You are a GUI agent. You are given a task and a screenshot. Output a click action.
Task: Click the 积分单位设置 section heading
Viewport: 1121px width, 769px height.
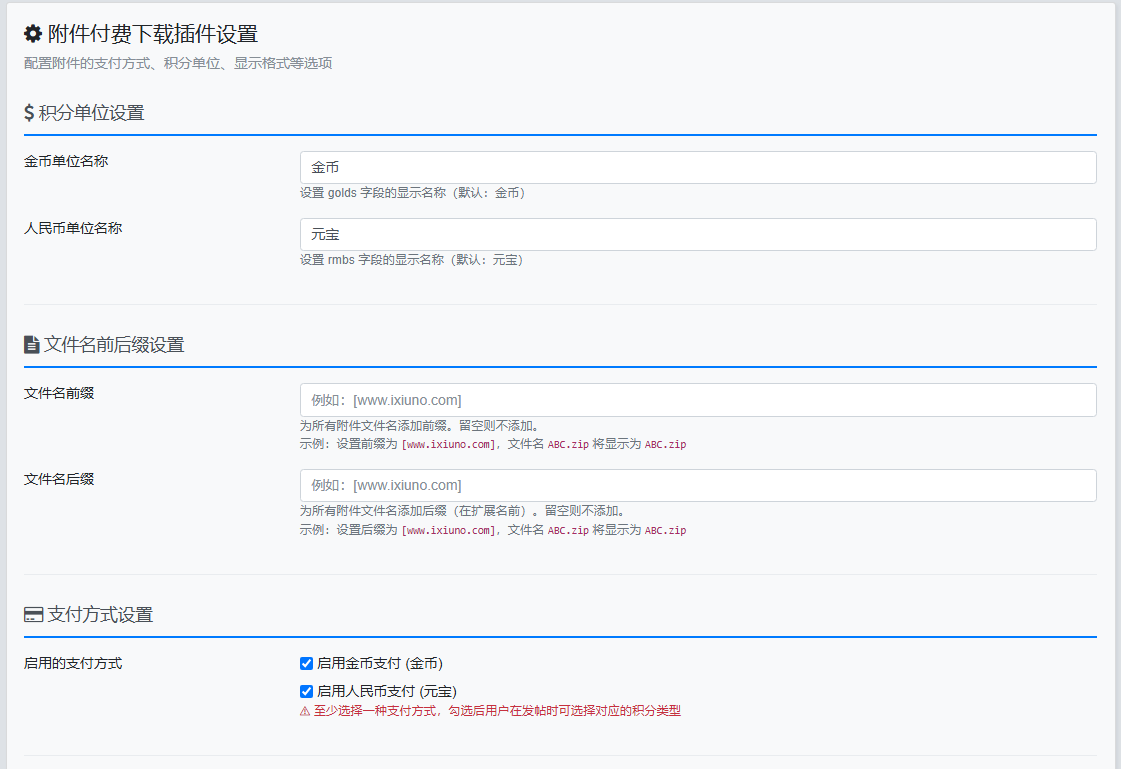[91, 113]
